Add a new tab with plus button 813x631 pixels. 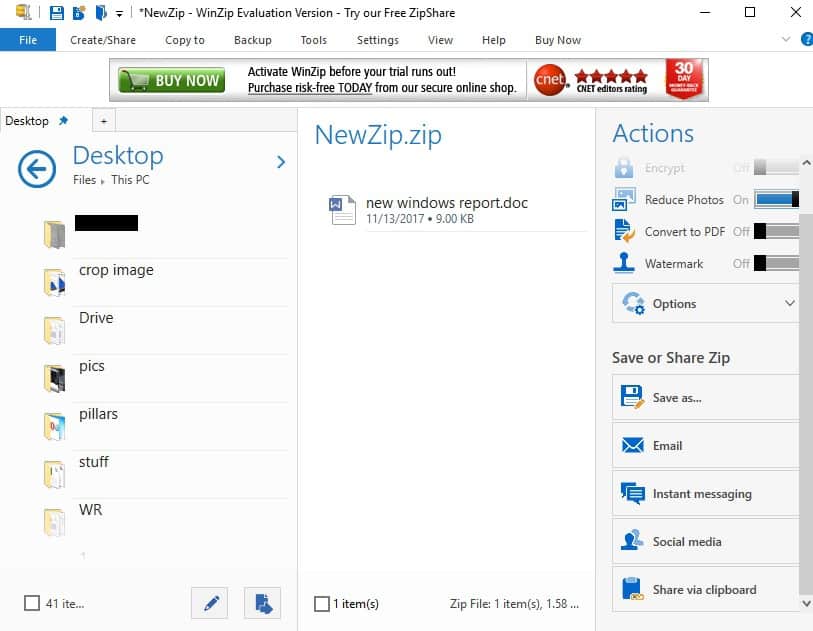[x=101, y=121]
